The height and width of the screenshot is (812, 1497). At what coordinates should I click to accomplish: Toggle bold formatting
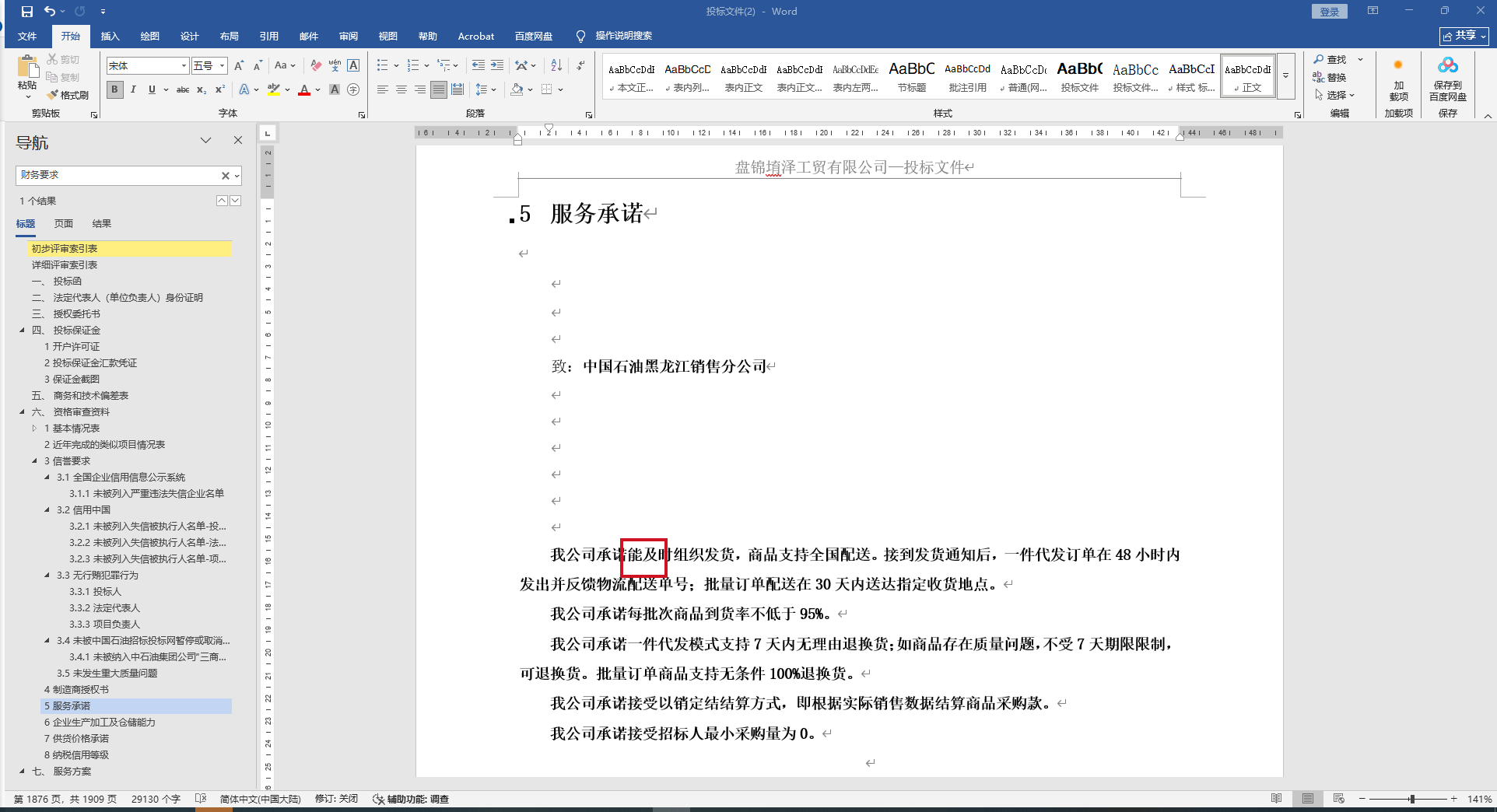tap(115, 89)
